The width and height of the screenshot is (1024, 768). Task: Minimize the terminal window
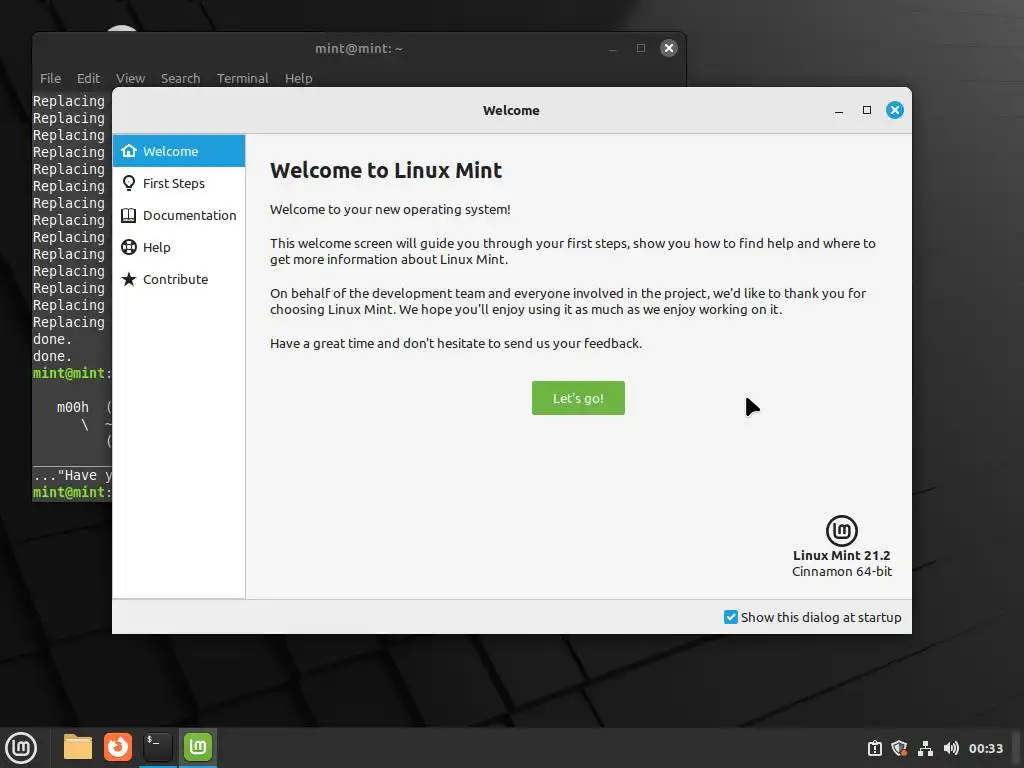(613, 49)
